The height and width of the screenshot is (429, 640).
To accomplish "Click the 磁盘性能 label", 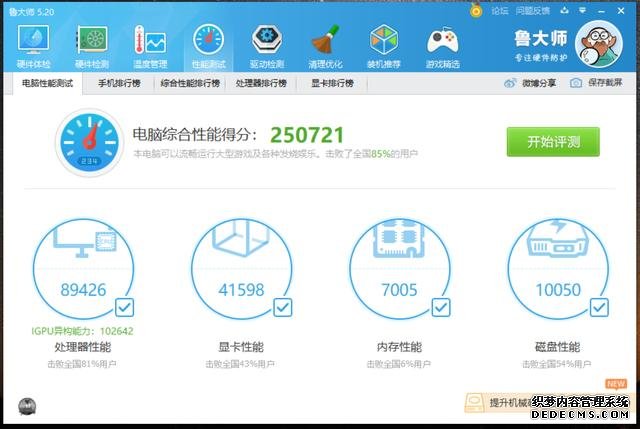I will (x=558, y=347).
